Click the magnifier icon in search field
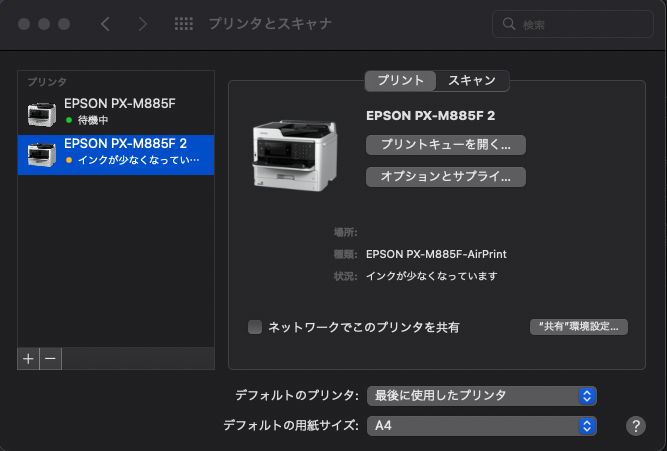The width and height of the screenshot is (667, 451). pyautogui.click(x=509, y=24)
